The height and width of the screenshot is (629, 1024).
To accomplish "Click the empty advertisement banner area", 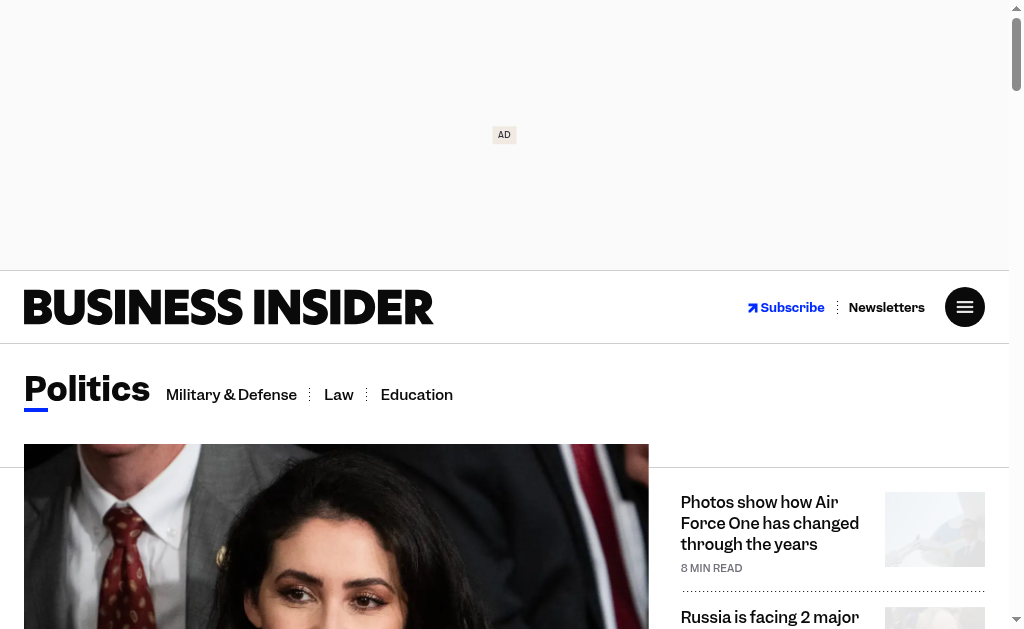I will [x=504, y=135].
